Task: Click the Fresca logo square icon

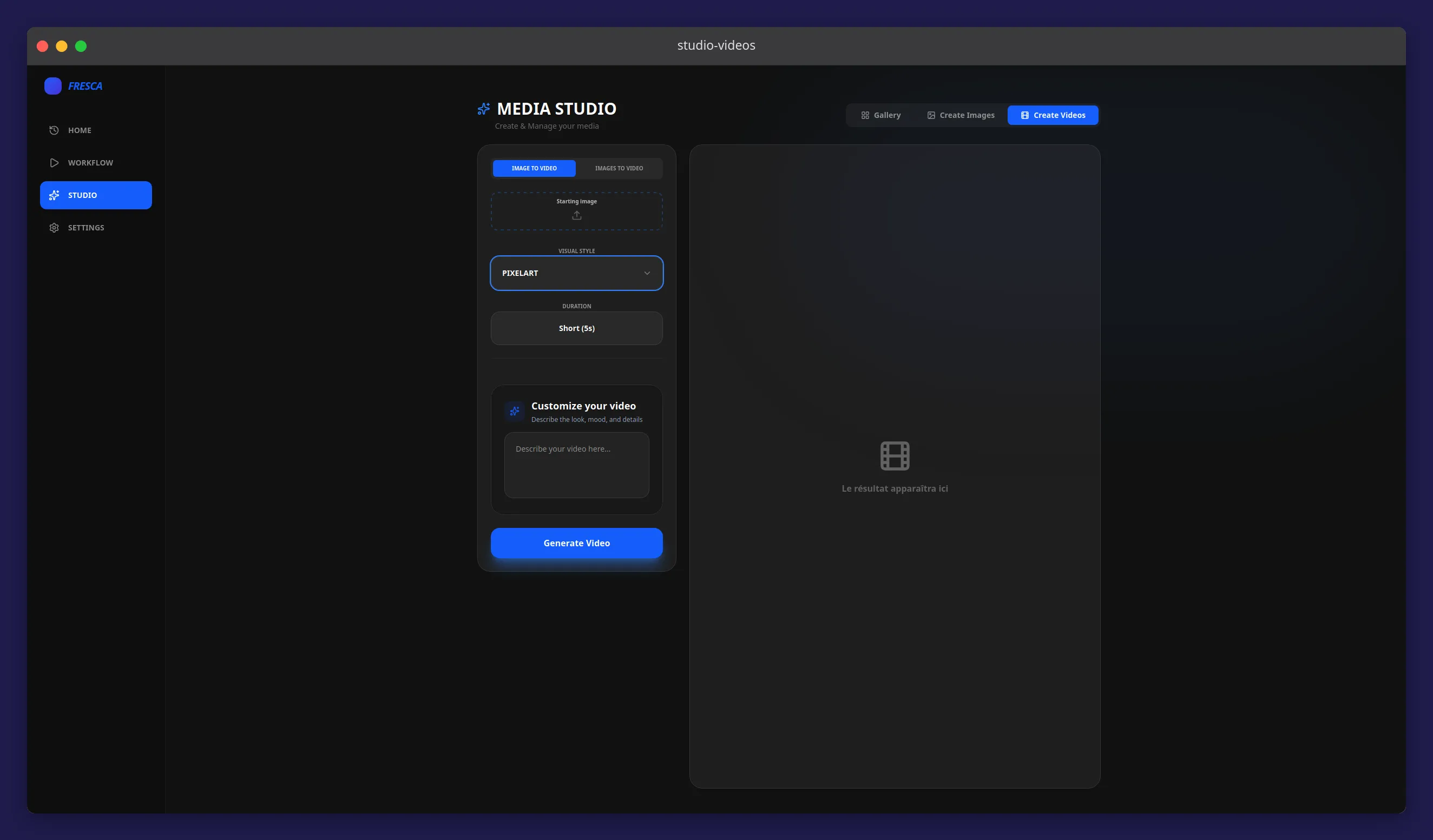Action: 53,86
